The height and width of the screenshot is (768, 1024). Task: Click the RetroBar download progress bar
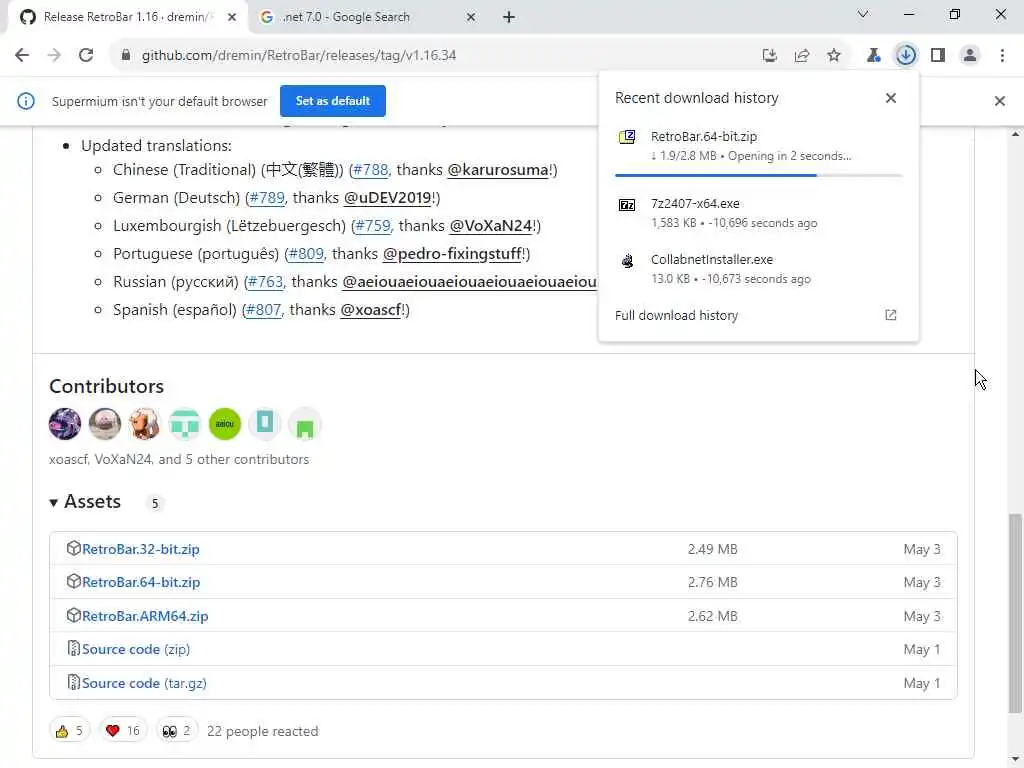(758, 175)
